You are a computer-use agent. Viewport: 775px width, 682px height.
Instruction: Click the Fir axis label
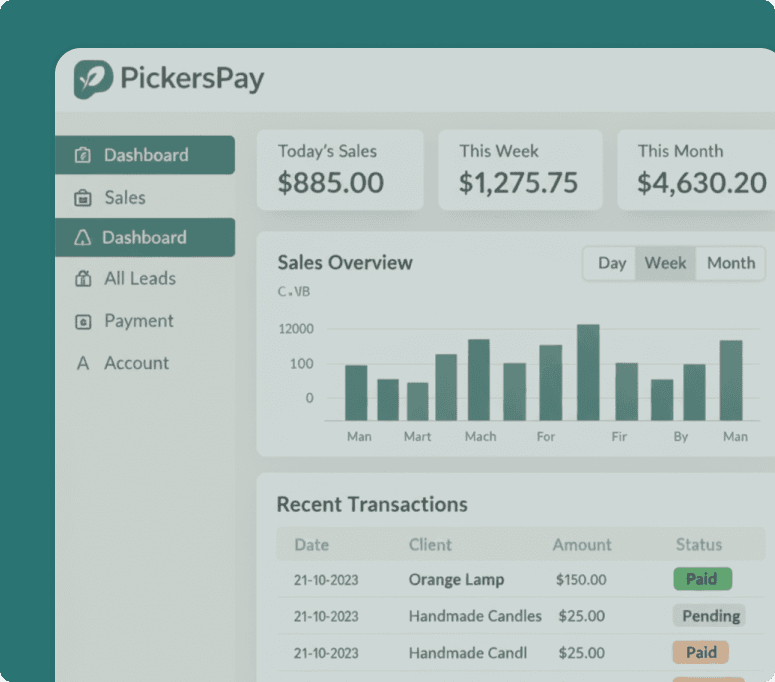coord(619,436)
